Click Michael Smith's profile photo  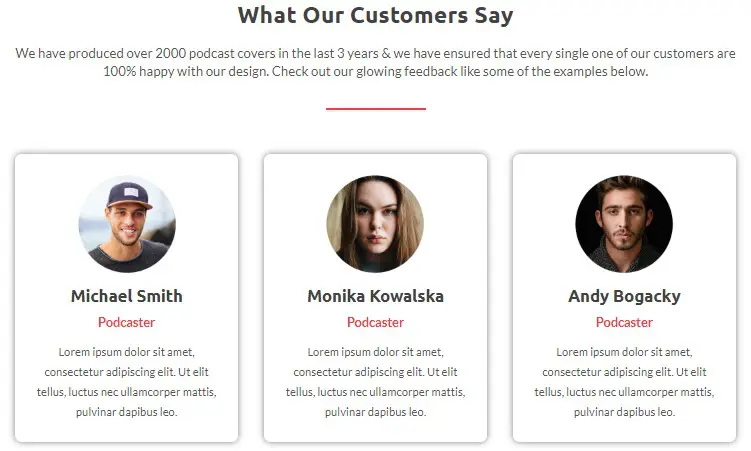point(127,224)
